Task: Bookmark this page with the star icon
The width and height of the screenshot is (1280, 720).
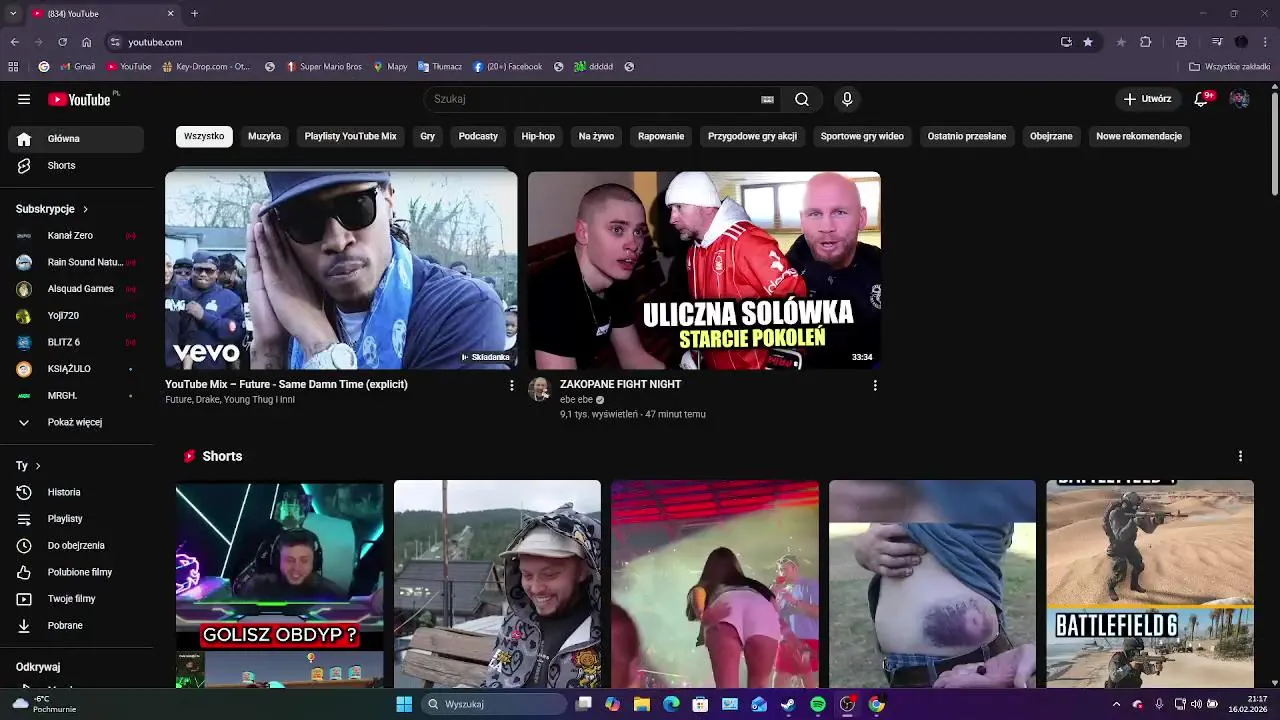Action: (x=1088, y=42)
